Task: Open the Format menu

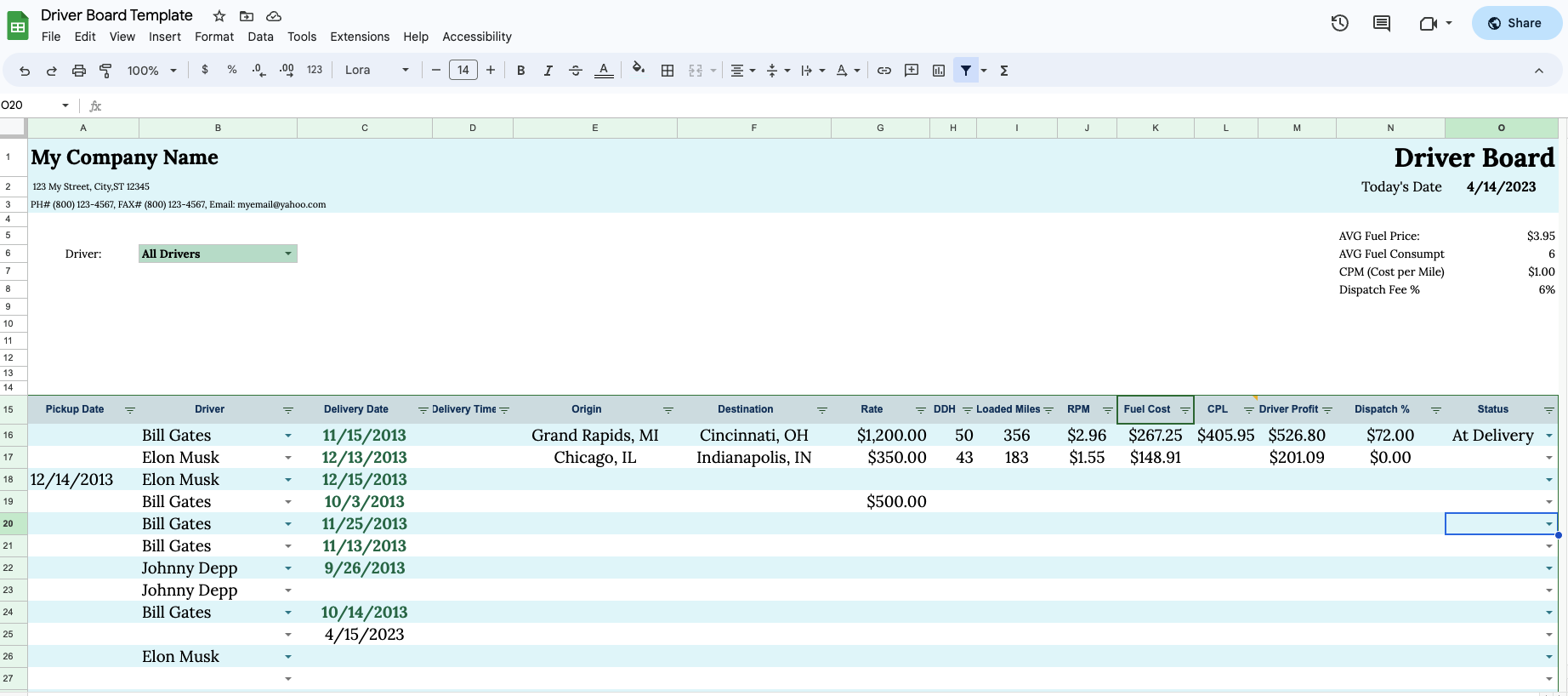Action: coord(214,37)
